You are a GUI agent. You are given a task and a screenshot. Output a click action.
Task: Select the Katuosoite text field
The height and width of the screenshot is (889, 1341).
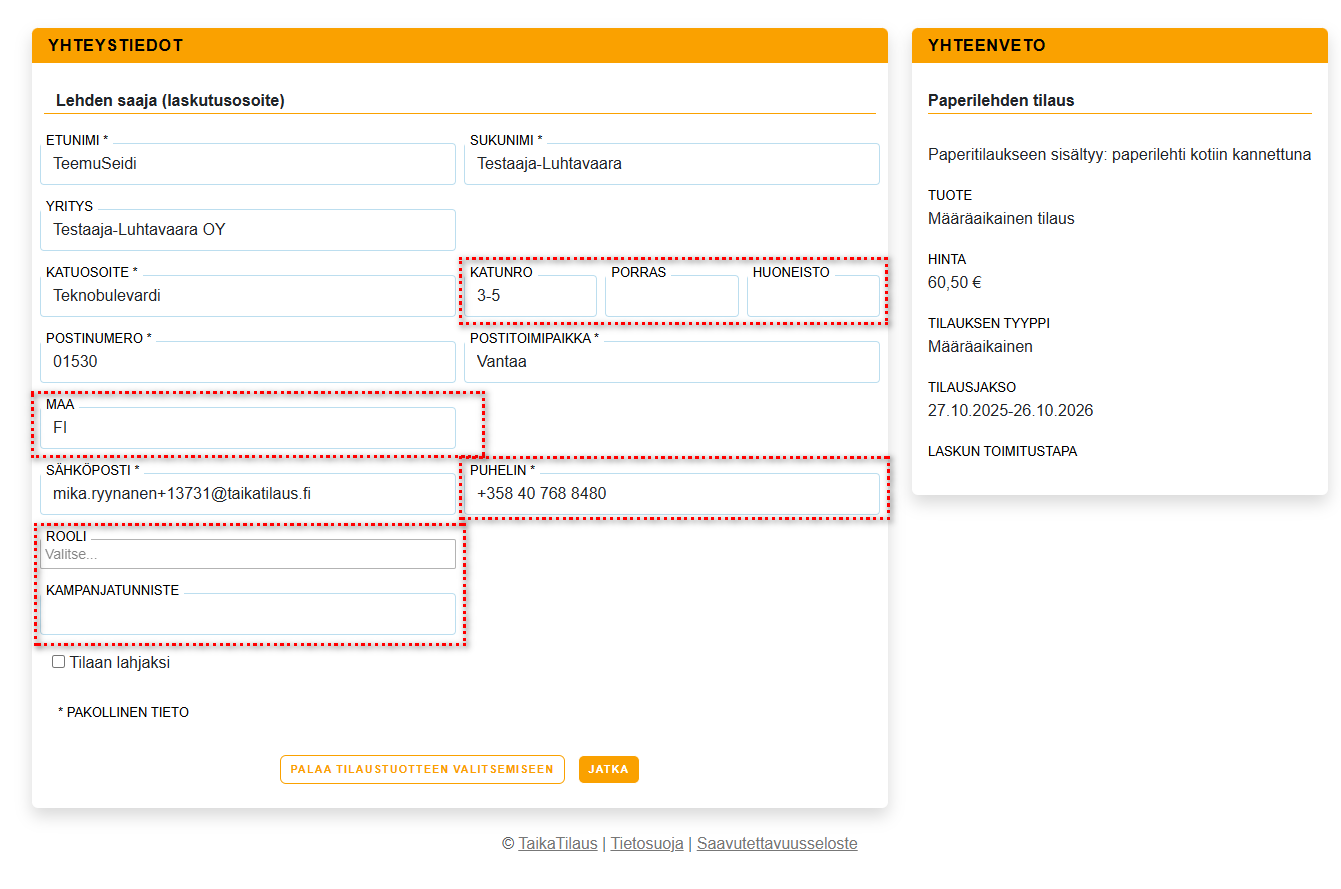click(x=248, y=296)
